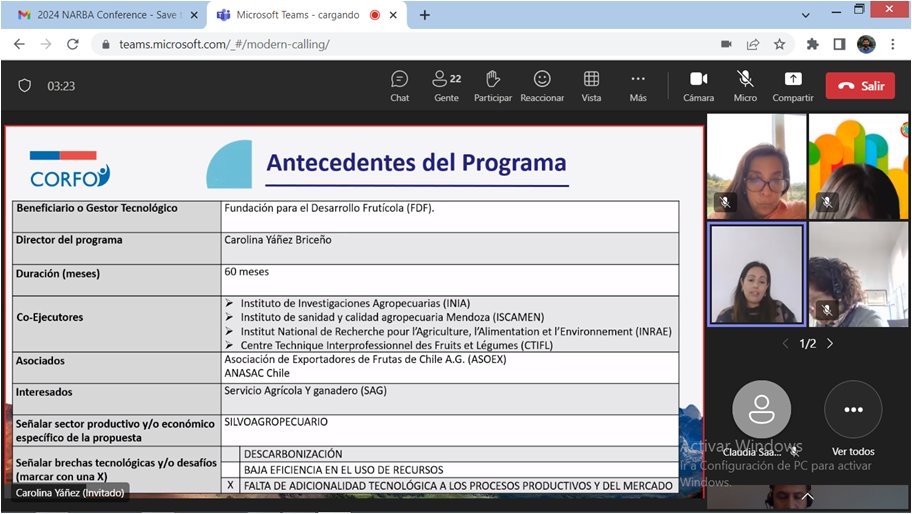Image resolution: width=912 pixels, height=514 pixels.
Task: Close the Microsoft Teams tab
Action: click(x=393, y=15)
